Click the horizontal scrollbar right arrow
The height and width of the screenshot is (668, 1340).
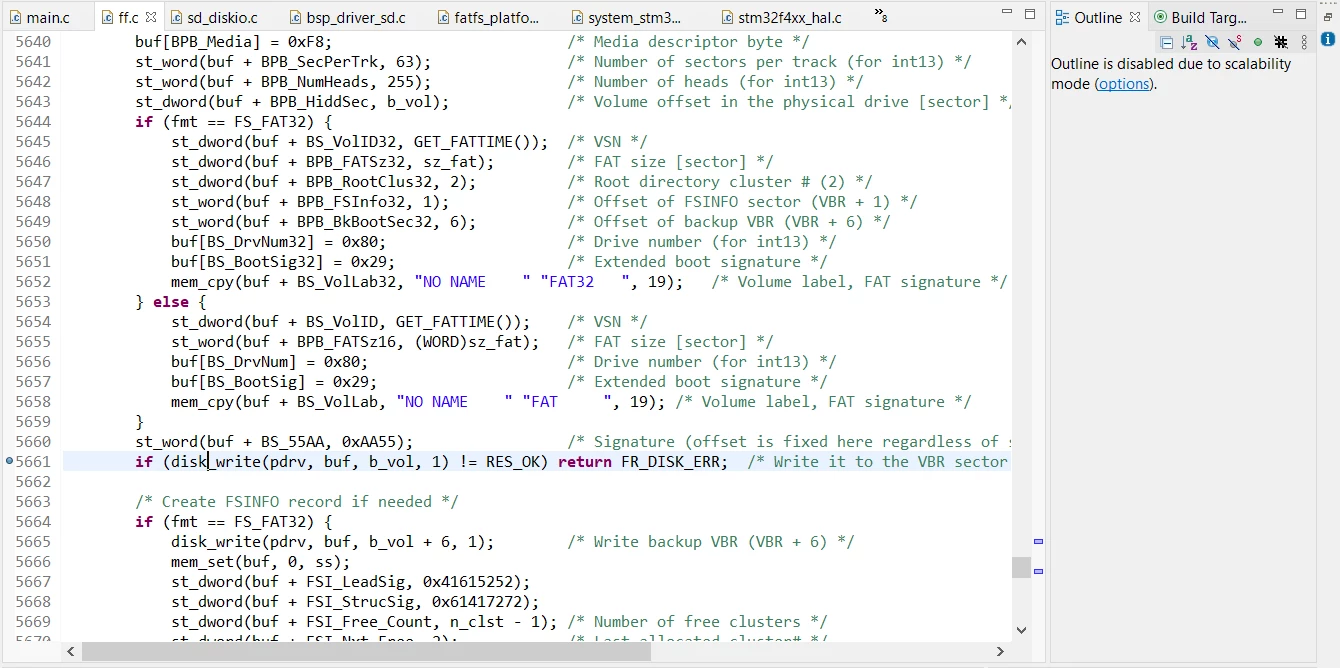tap(1002, 651)
